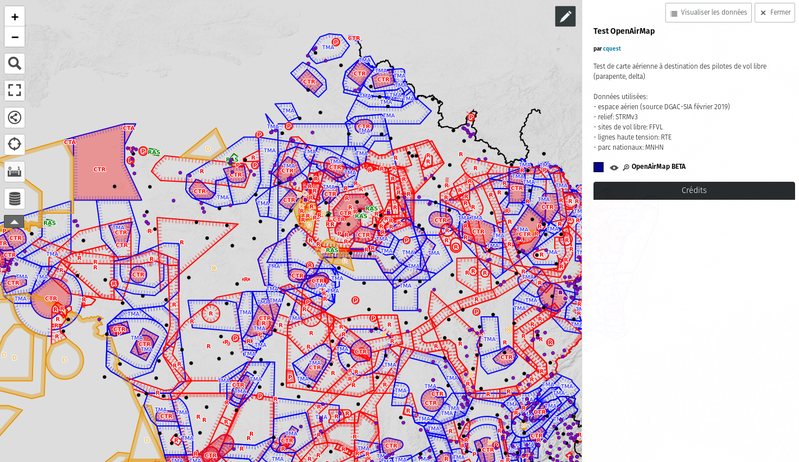Open the map search tool
This screenshot has height=462, width=799.
point(14,63)
